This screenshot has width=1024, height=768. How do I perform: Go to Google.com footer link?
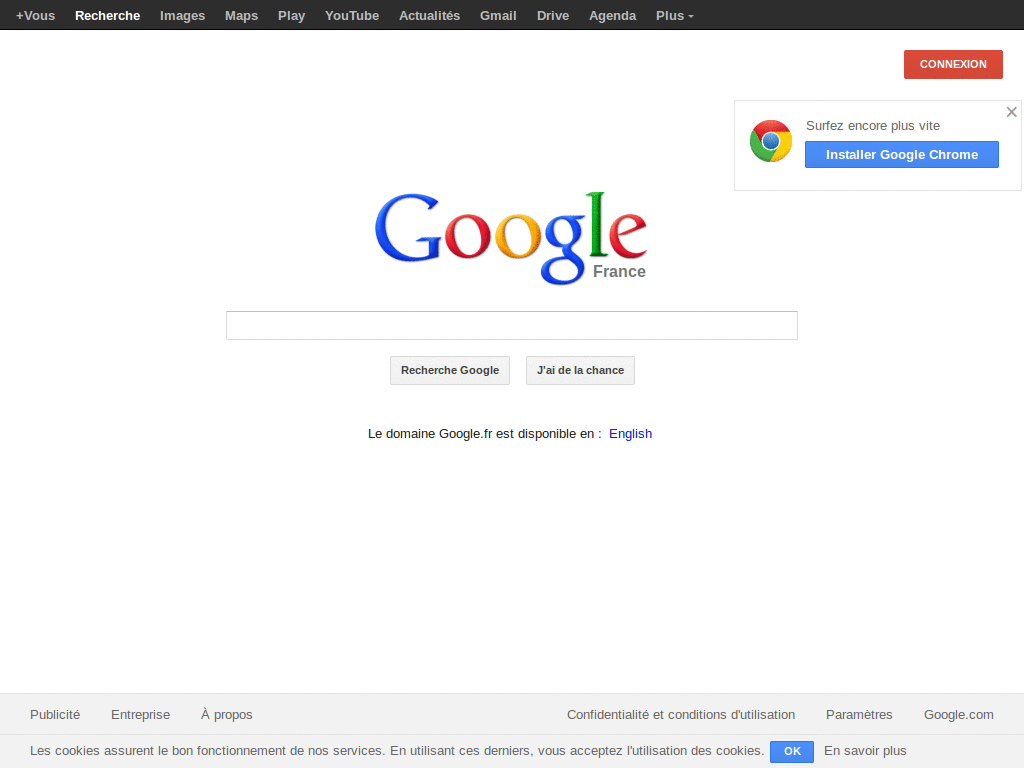[958, 714]
